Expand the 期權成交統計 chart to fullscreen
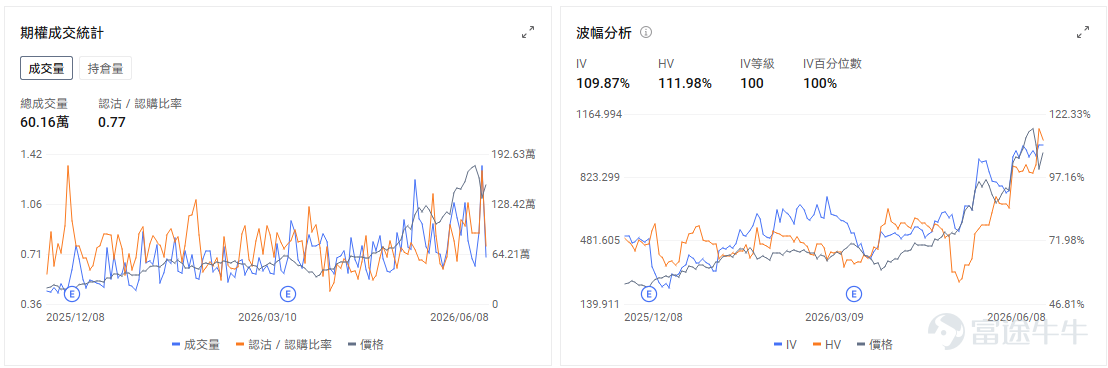 528,32
